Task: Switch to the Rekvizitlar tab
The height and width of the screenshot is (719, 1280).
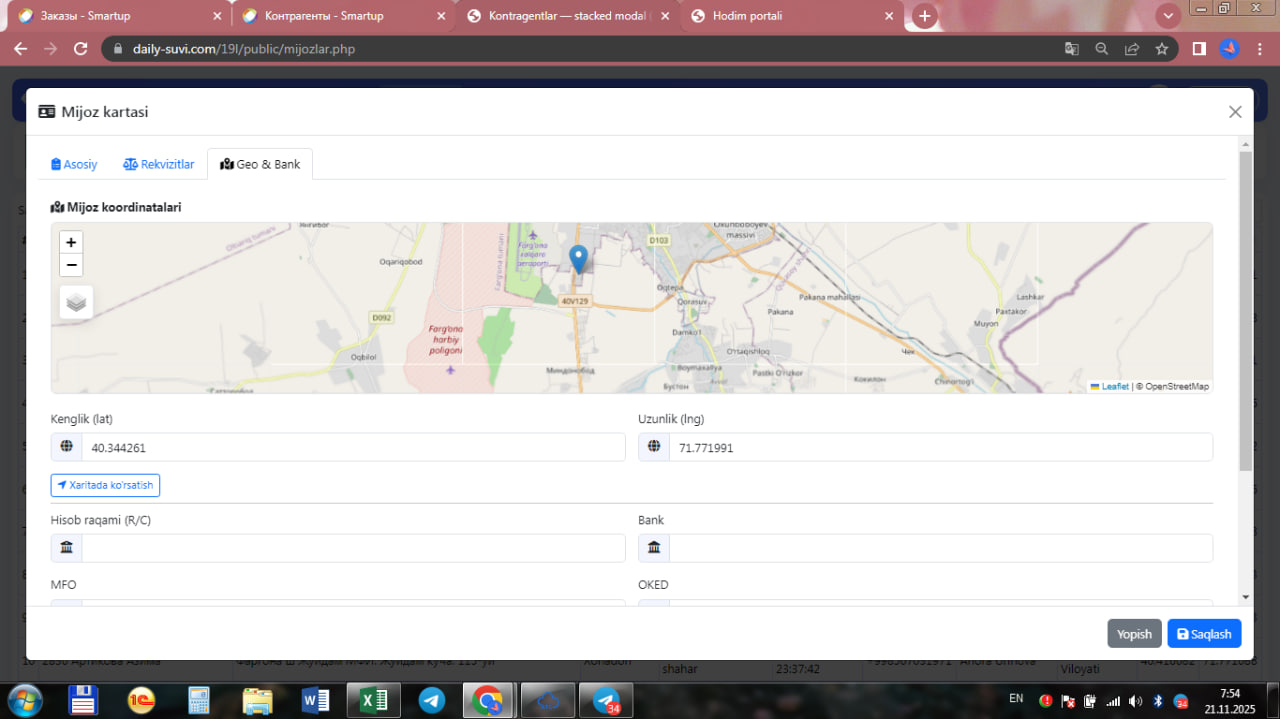Action: pyautogui.click(x=159, y=164)
